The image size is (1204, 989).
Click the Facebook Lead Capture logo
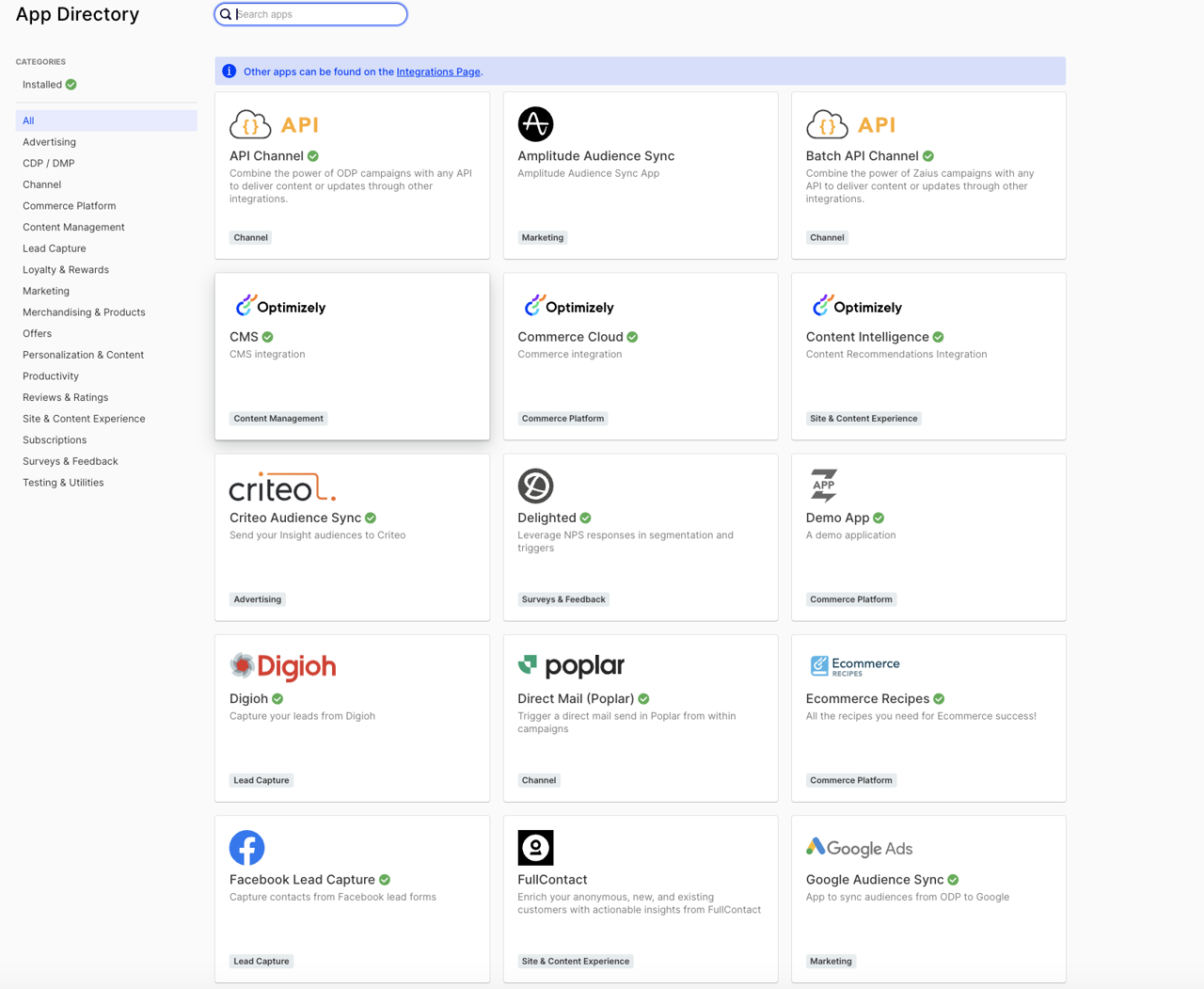coord(246,848)
